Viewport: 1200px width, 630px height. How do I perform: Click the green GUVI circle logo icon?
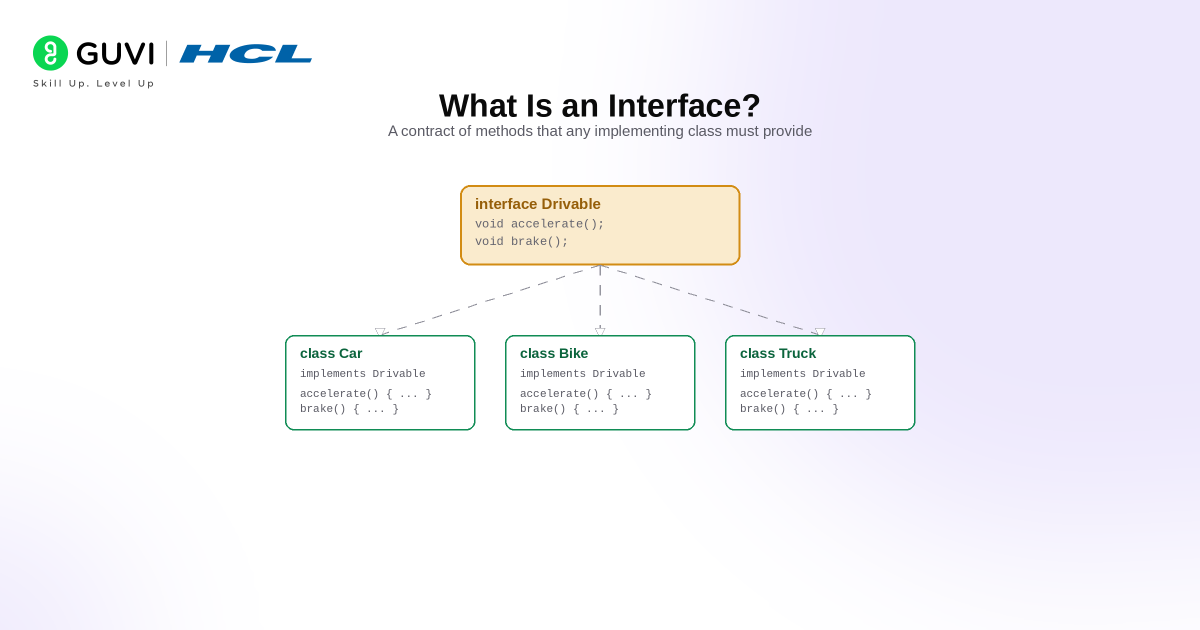coord(50,53)
